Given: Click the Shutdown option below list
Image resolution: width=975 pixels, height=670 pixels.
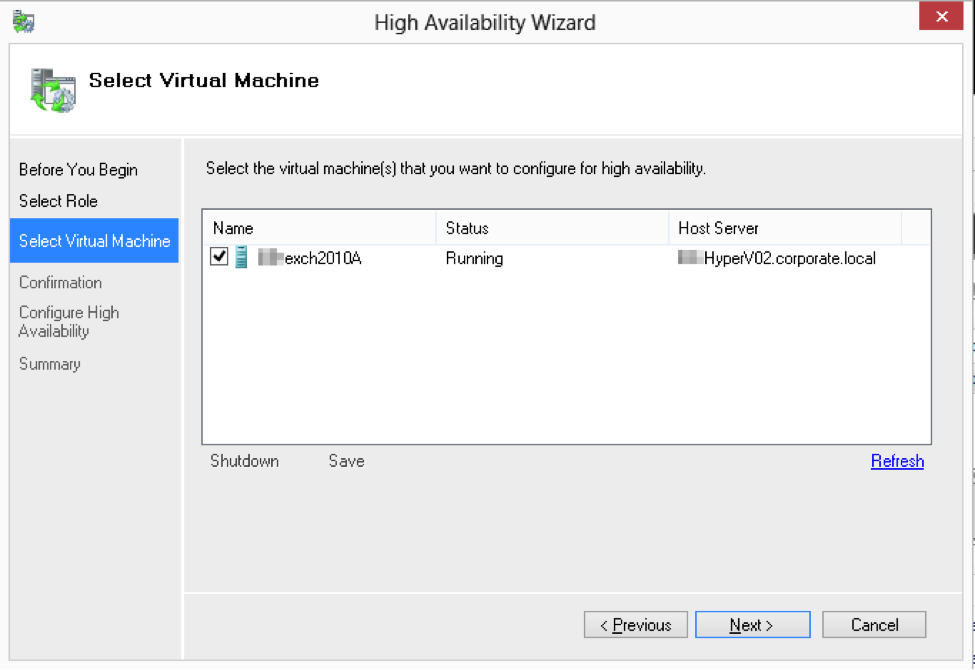Looking at the screenshot, I should [244, 461].
